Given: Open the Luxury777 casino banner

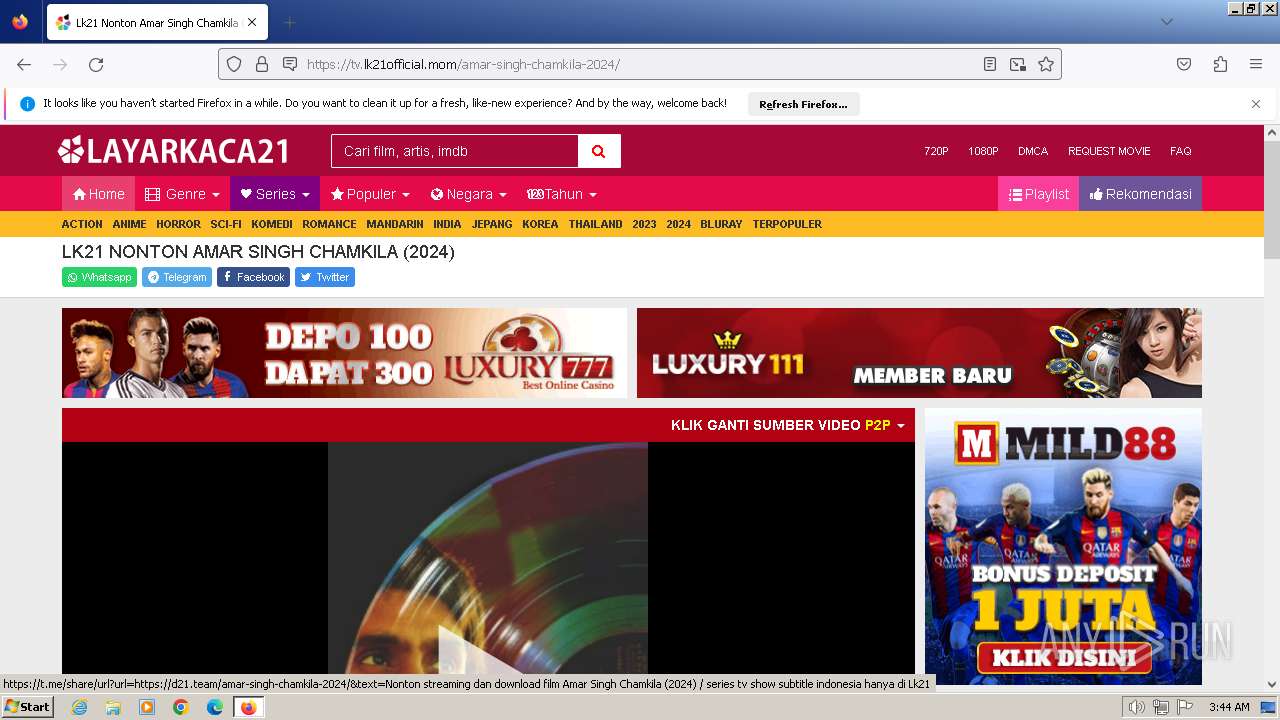Looking at the screenshot, I should 344,353.
